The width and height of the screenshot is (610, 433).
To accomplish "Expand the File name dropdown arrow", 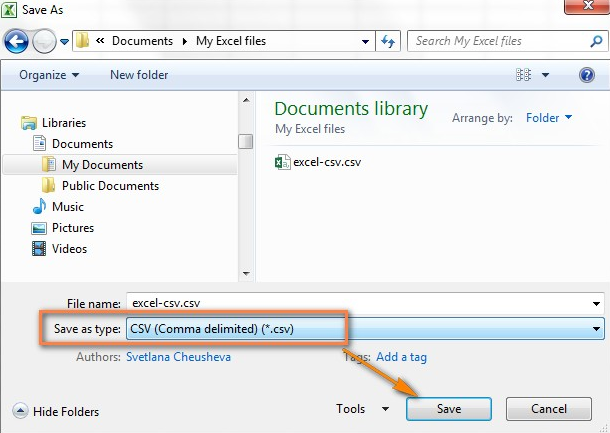I will click(x=596, y=303).
